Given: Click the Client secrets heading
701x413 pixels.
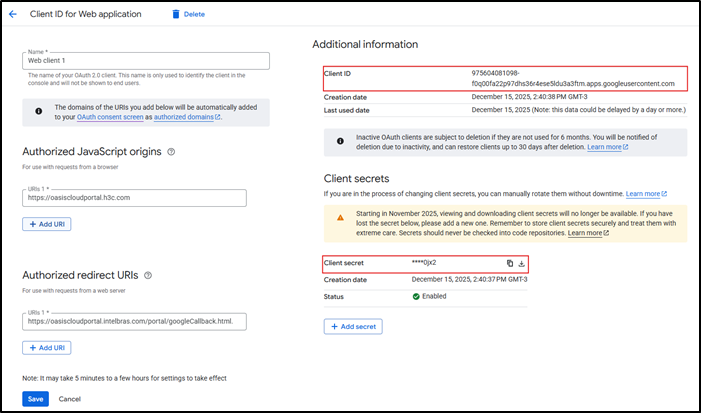Looking at the screenshot, I should point(356,179).
